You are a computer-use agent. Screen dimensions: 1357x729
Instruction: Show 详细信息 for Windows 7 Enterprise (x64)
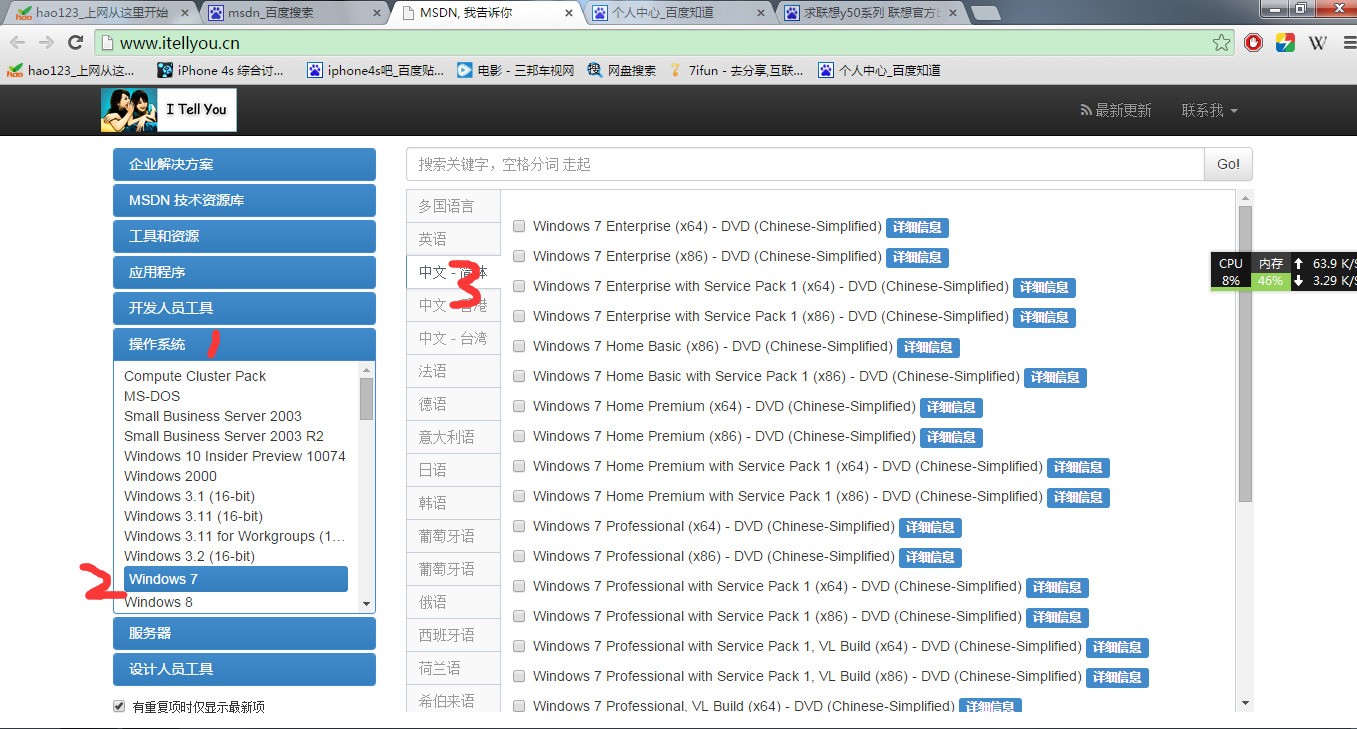917,227
